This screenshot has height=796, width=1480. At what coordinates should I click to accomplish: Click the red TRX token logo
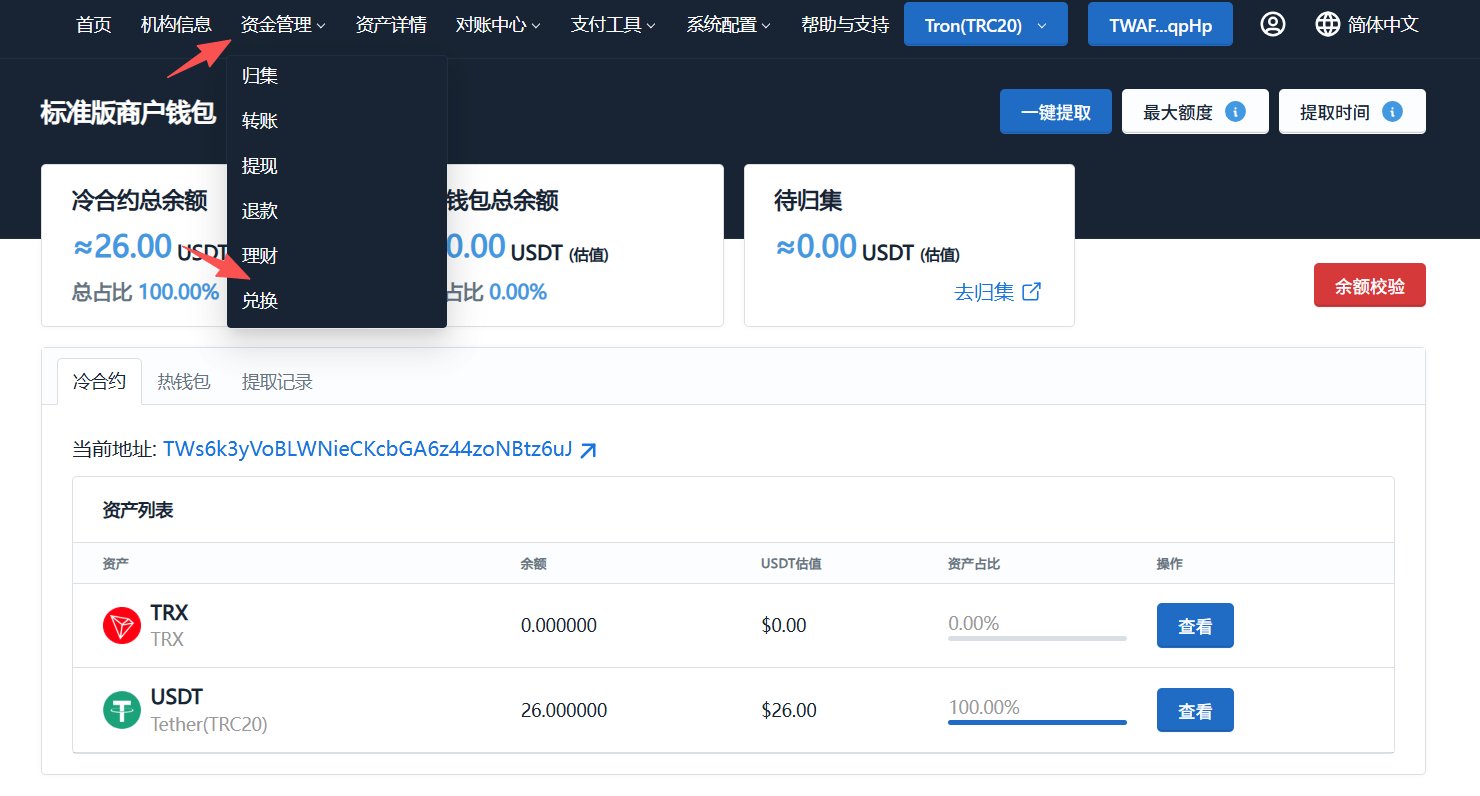122,626
